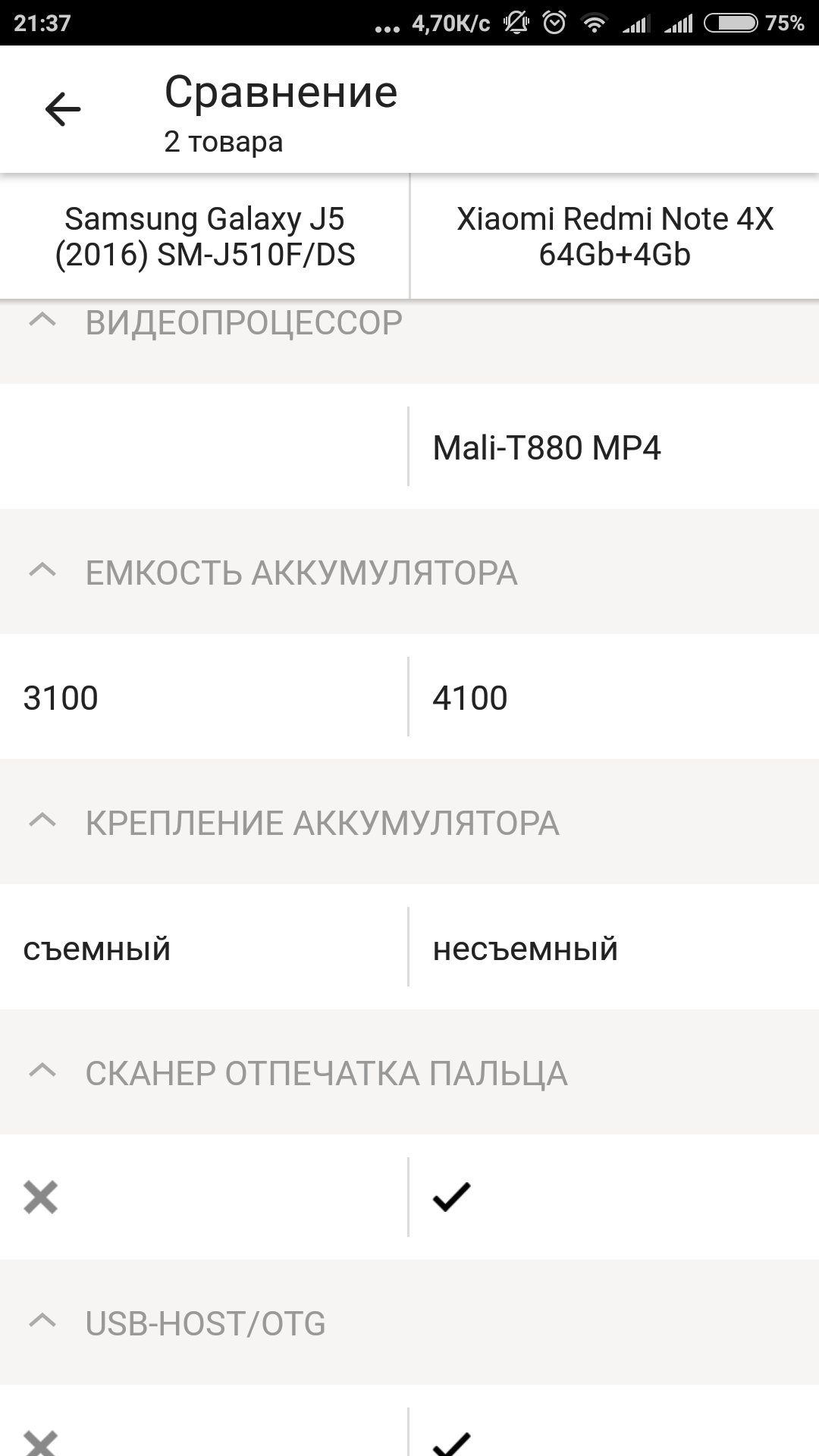Collapse the USB-HOST/OTG section
Viewport: 819px width, 1456px height.
point(42,1323)
